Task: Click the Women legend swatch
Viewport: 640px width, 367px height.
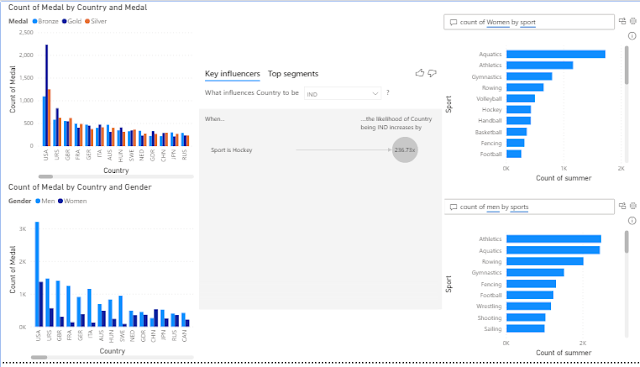Action: (x=60, y=201)
